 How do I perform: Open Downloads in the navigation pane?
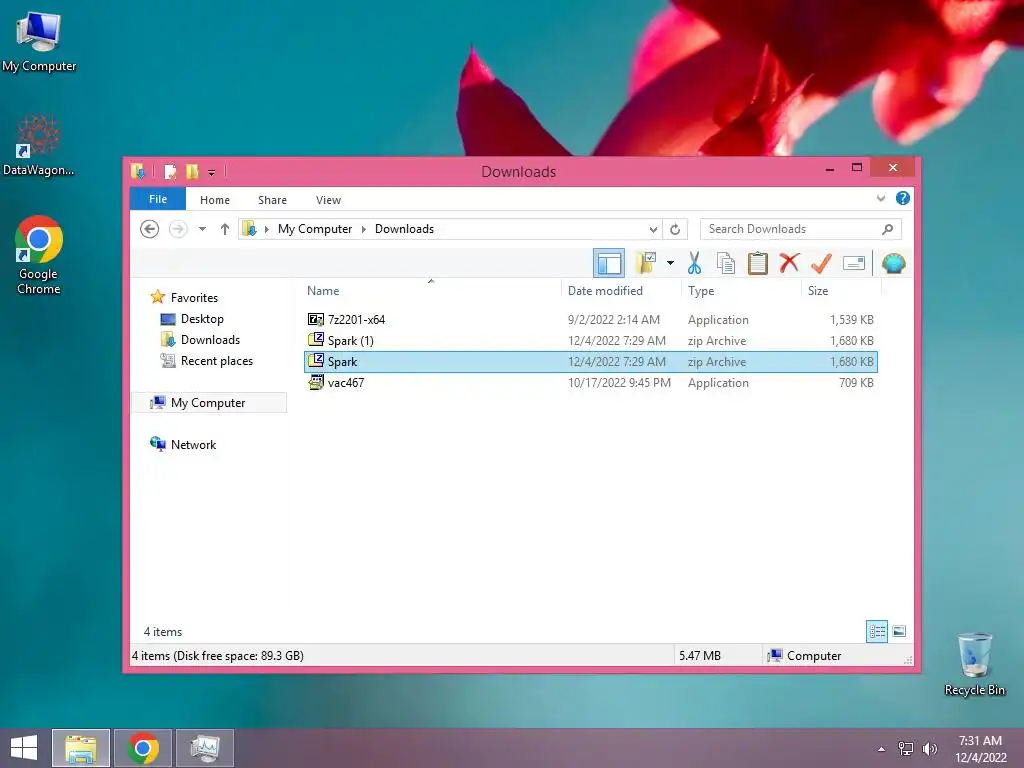point(210,340)
